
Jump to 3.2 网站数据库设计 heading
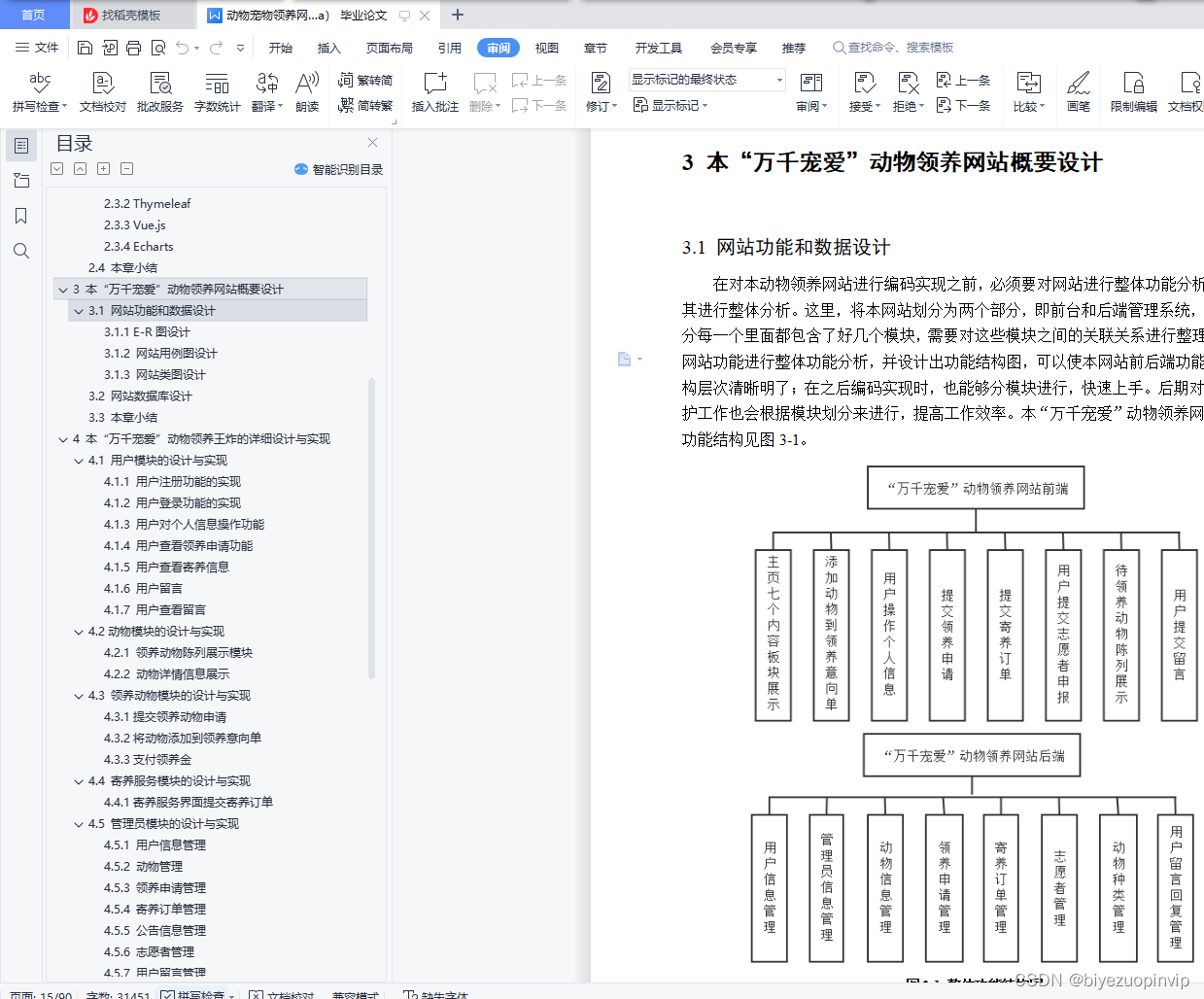(x=140, y=396)
